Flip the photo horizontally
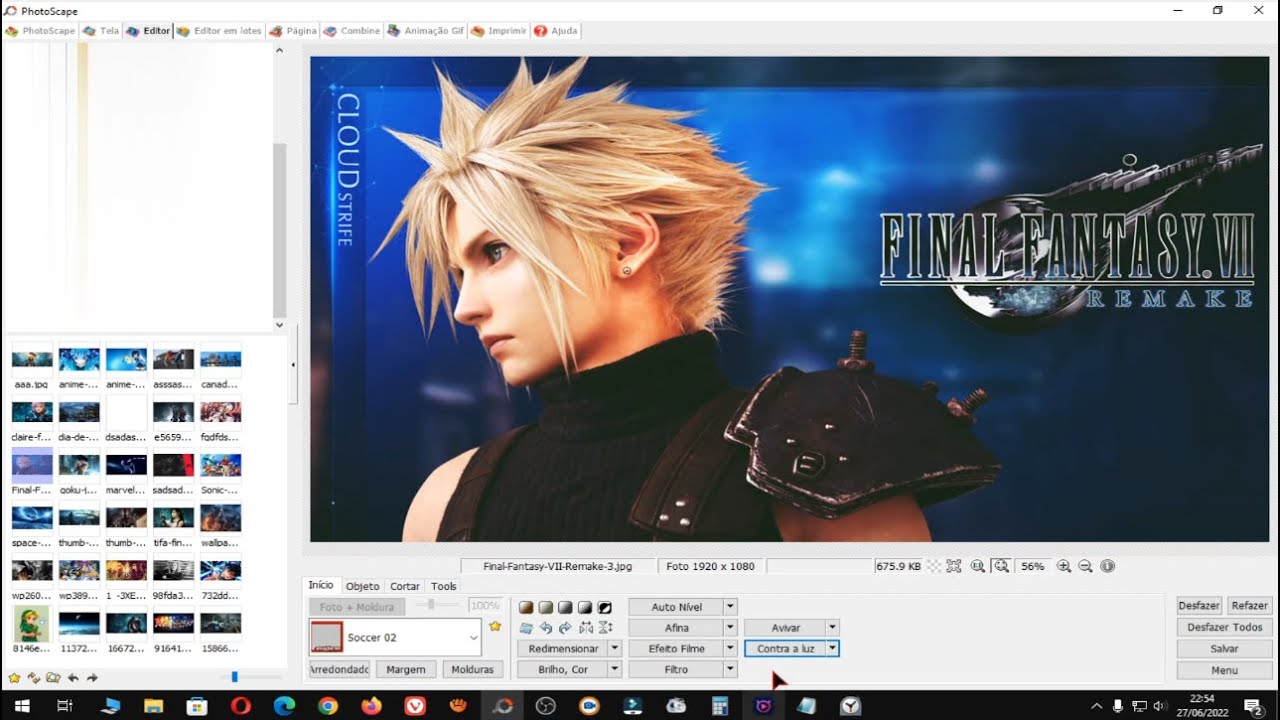This screenshot has width=1280, height=720. [585, 628]
